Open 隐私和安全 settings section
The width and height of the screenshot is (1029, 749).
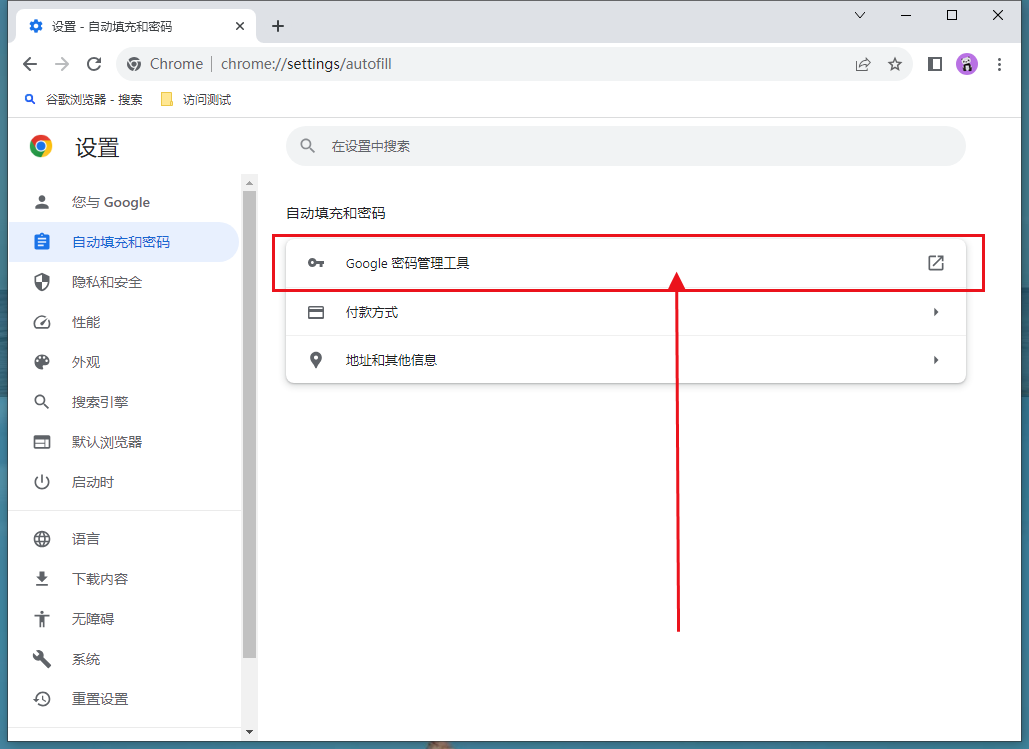pyautogui.click(x=124, y=282)
